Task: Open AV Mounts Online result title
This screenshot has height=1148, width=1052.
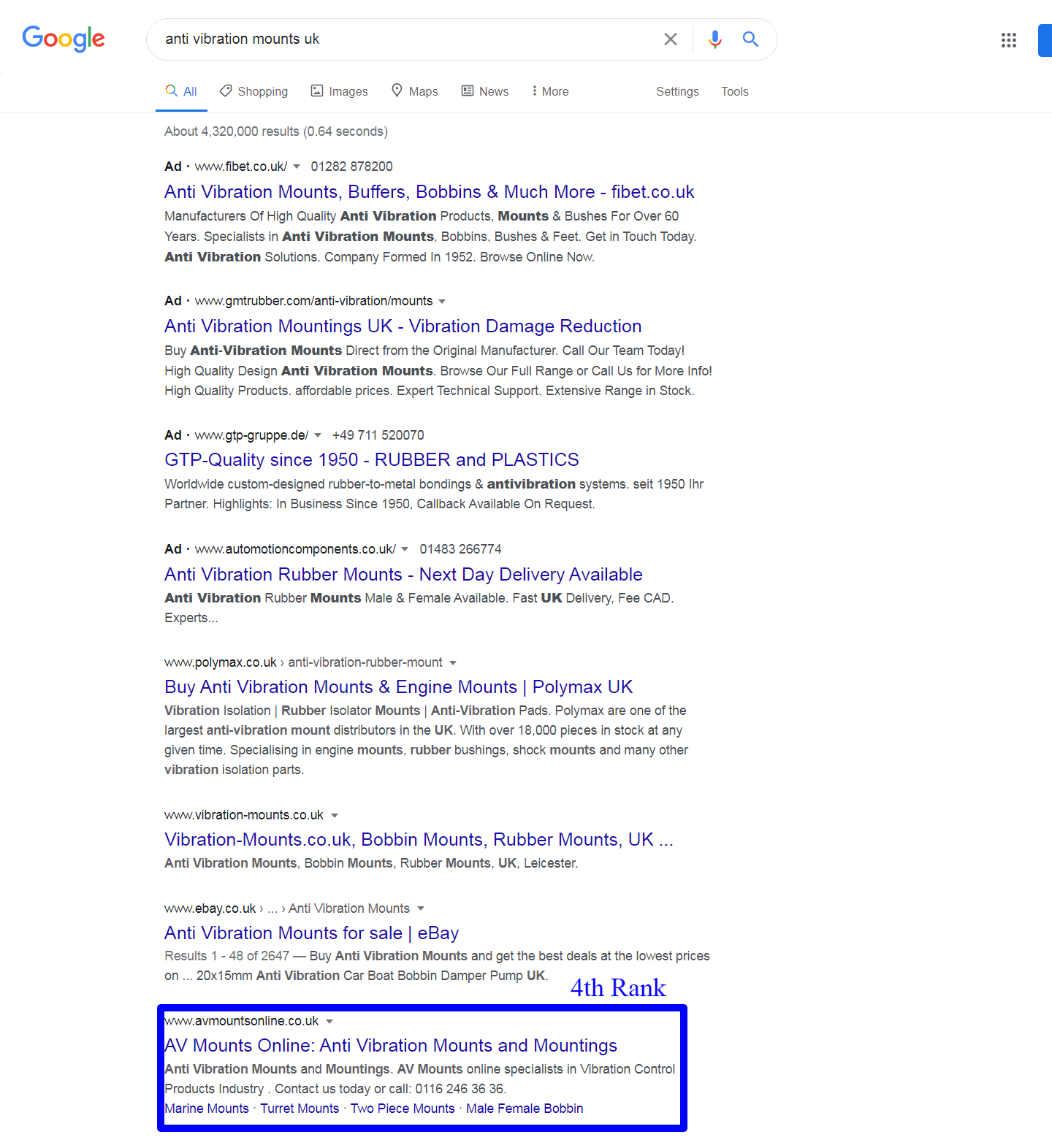Action: [391, 1046]
